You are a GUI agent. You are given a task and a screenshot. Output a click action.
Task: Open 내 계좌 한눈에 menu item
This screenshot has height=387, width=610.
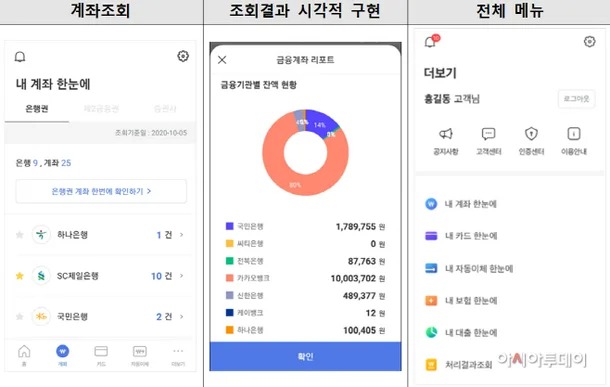[x=461, y=204]
